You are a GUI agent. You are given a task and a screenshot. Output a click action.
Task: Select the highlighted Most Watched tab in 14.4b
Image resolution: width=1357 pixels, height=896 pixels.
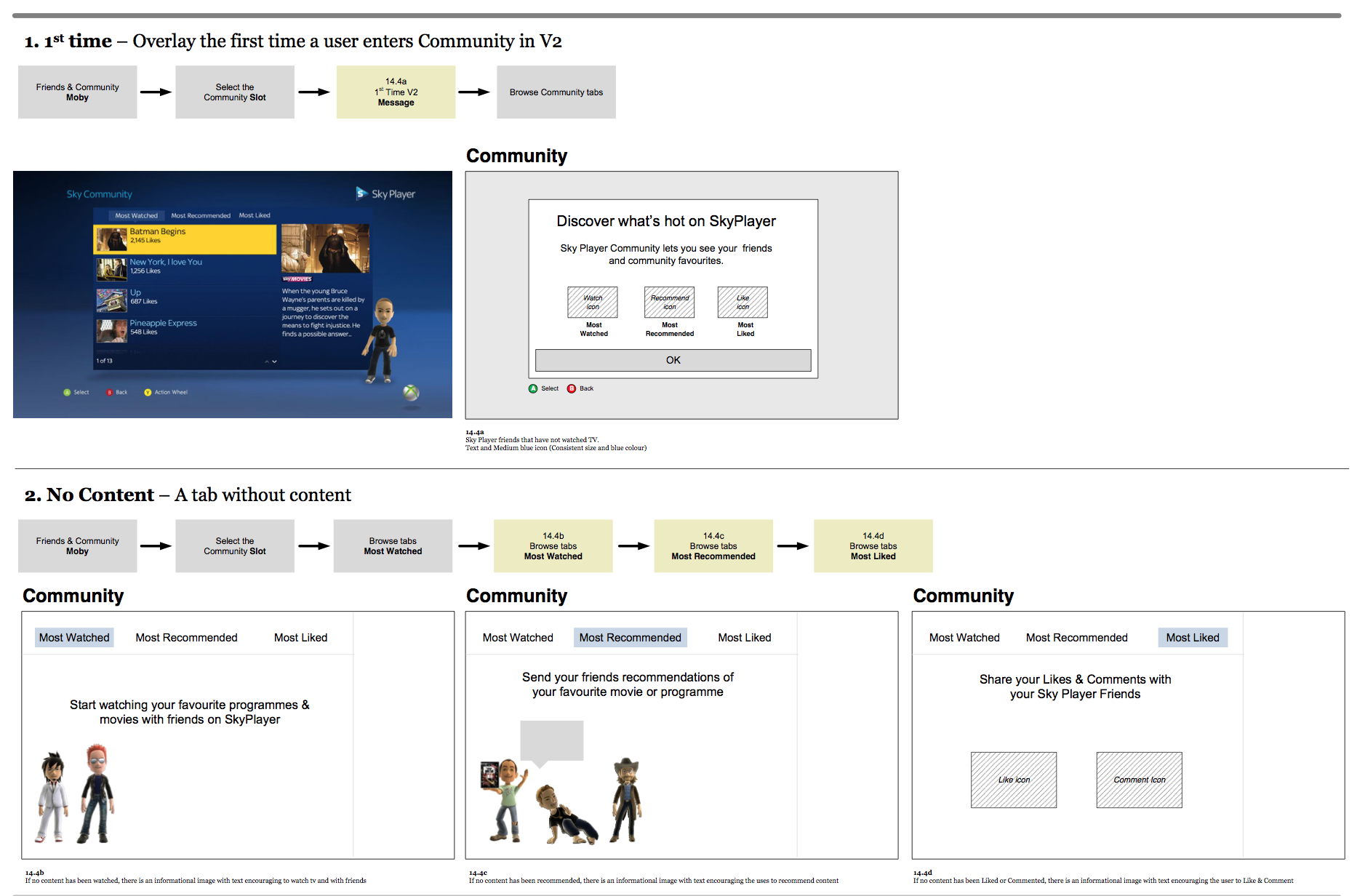(x=74, y=637)
